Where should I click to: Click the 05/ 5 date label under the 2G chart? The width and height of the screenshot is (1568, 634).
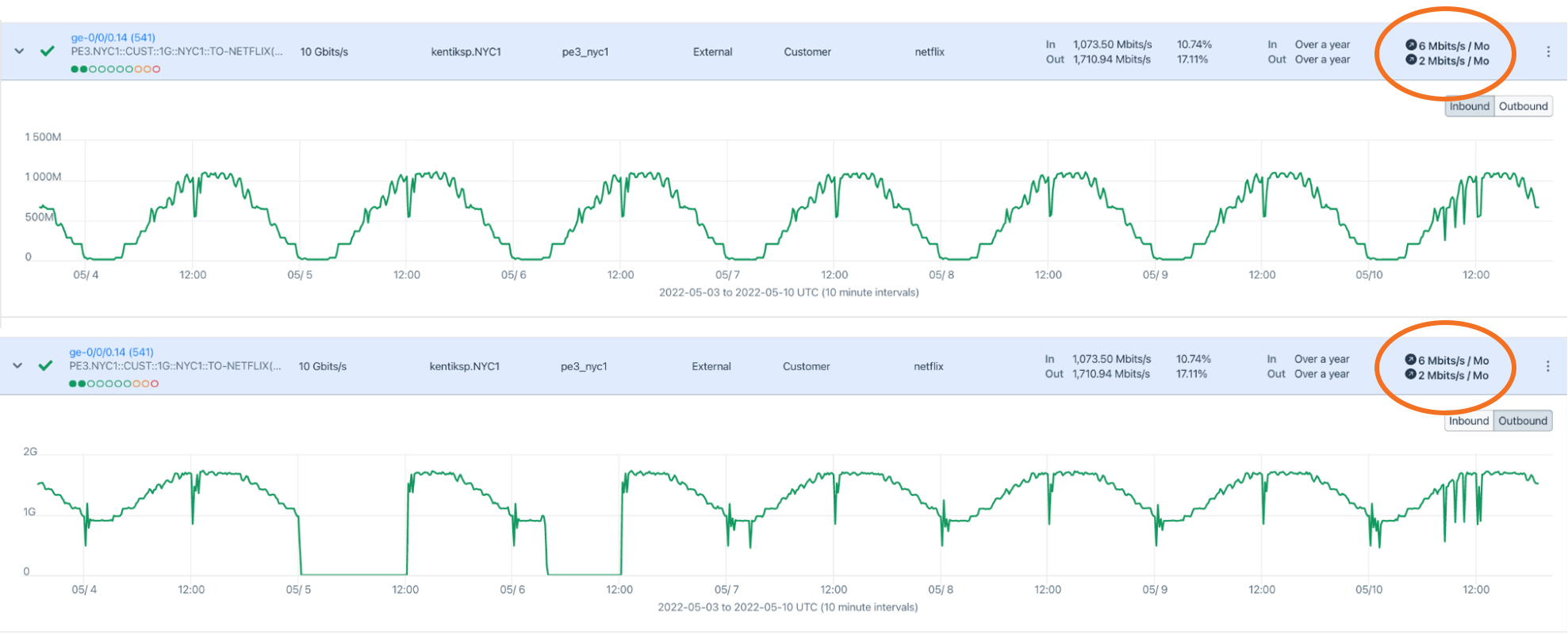pyautogui.click(x=298, y=590)
